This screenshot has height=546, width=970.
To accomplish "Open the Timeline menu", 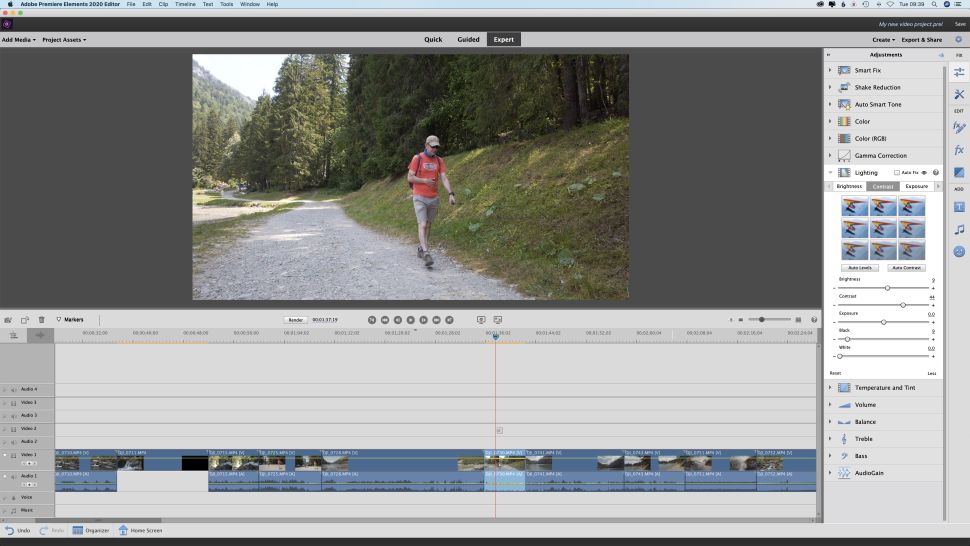I will pyautogui.click(x=185, y=4).
